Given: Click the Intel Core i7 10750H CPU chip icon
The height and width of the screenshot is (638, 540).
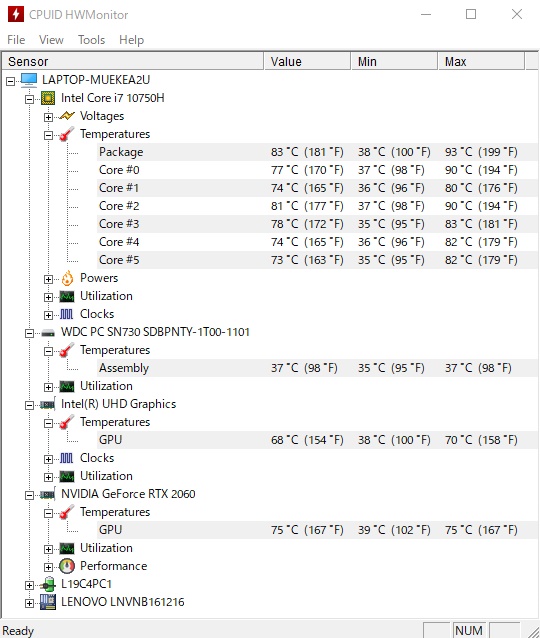Looking at the screenshot, I should pyautogui.click(x=48, y=98).
